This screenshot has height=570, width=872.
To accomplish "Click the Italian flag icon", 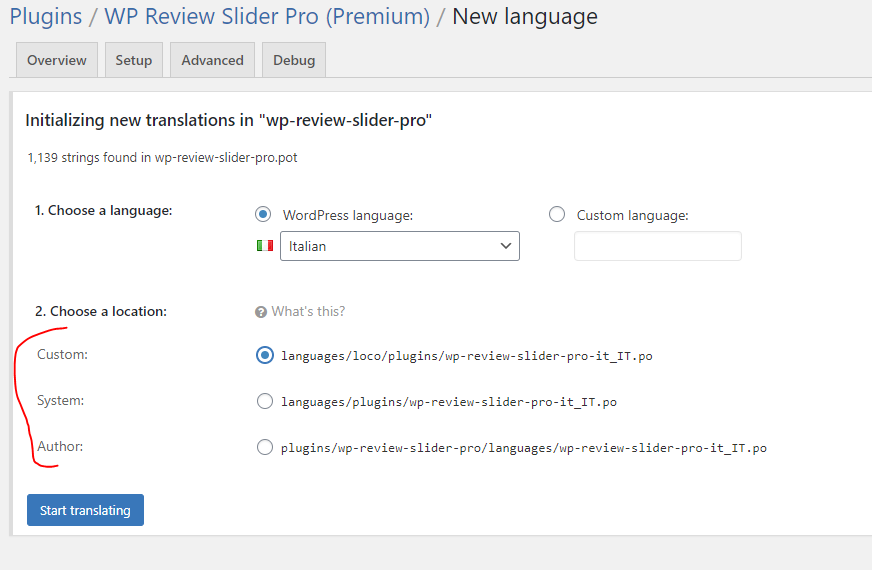I will coord(265,246).
